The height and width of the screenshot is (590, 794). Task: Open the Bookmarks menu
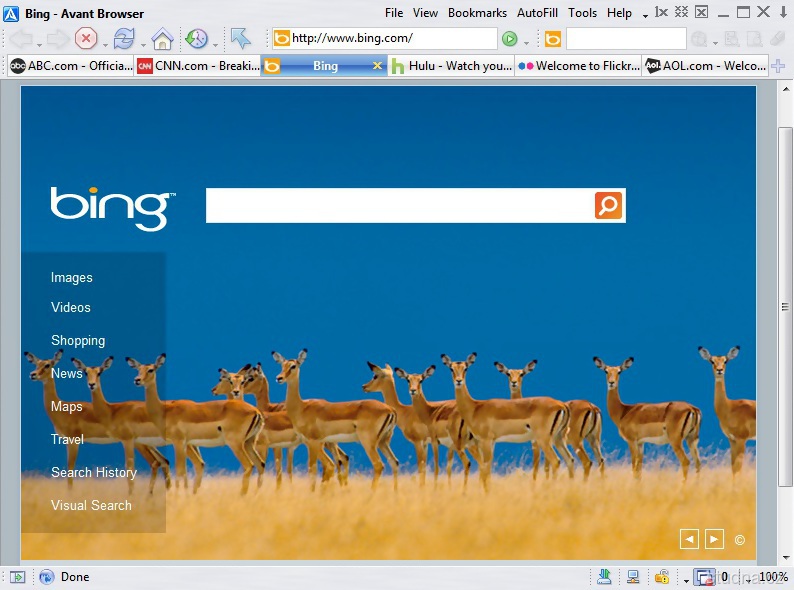pos(478,13)
